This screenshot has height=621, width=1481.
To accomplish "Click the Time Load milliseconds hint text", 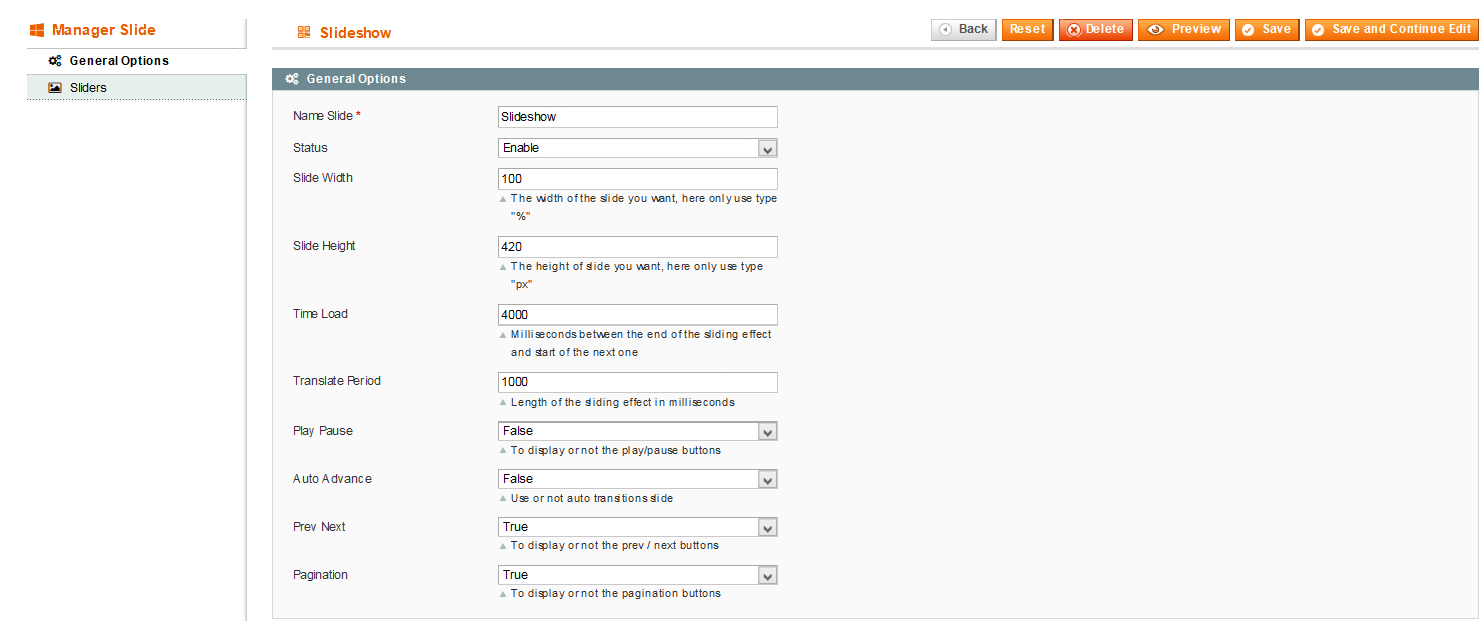I will [641, 343].
